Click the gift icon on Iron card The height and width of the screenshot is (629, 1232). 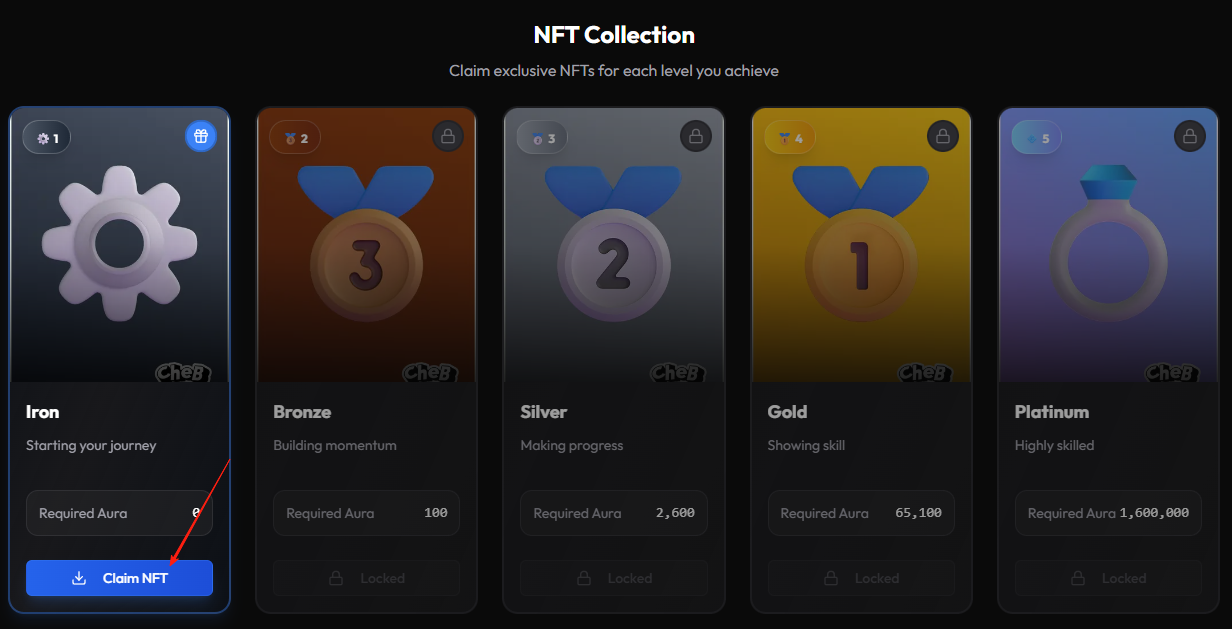[201, 137]
